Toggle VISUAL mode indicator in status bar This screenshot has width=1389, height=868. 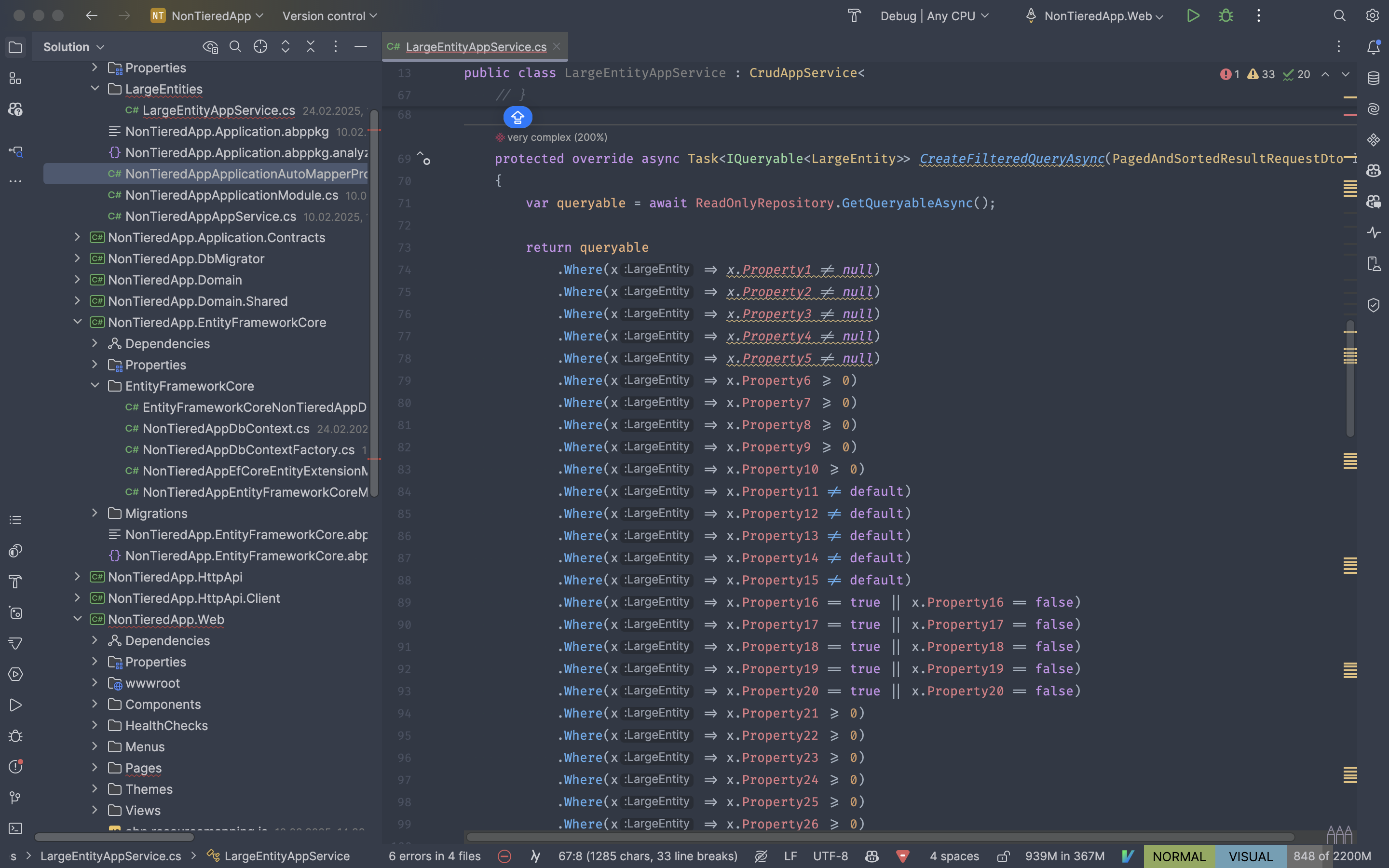(1250, 856)
